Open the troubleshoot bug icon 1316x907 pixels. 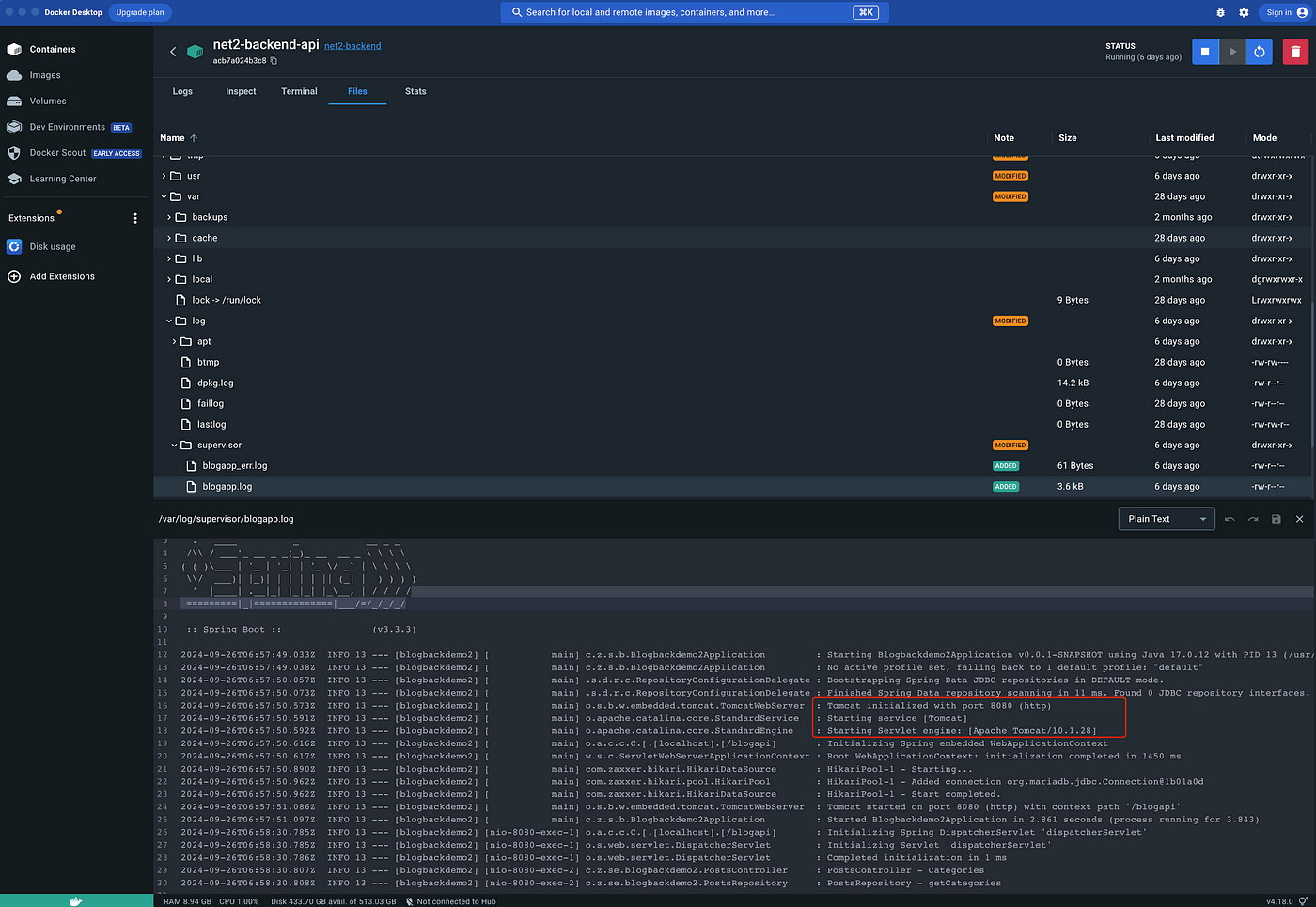tap(1220, 12)
